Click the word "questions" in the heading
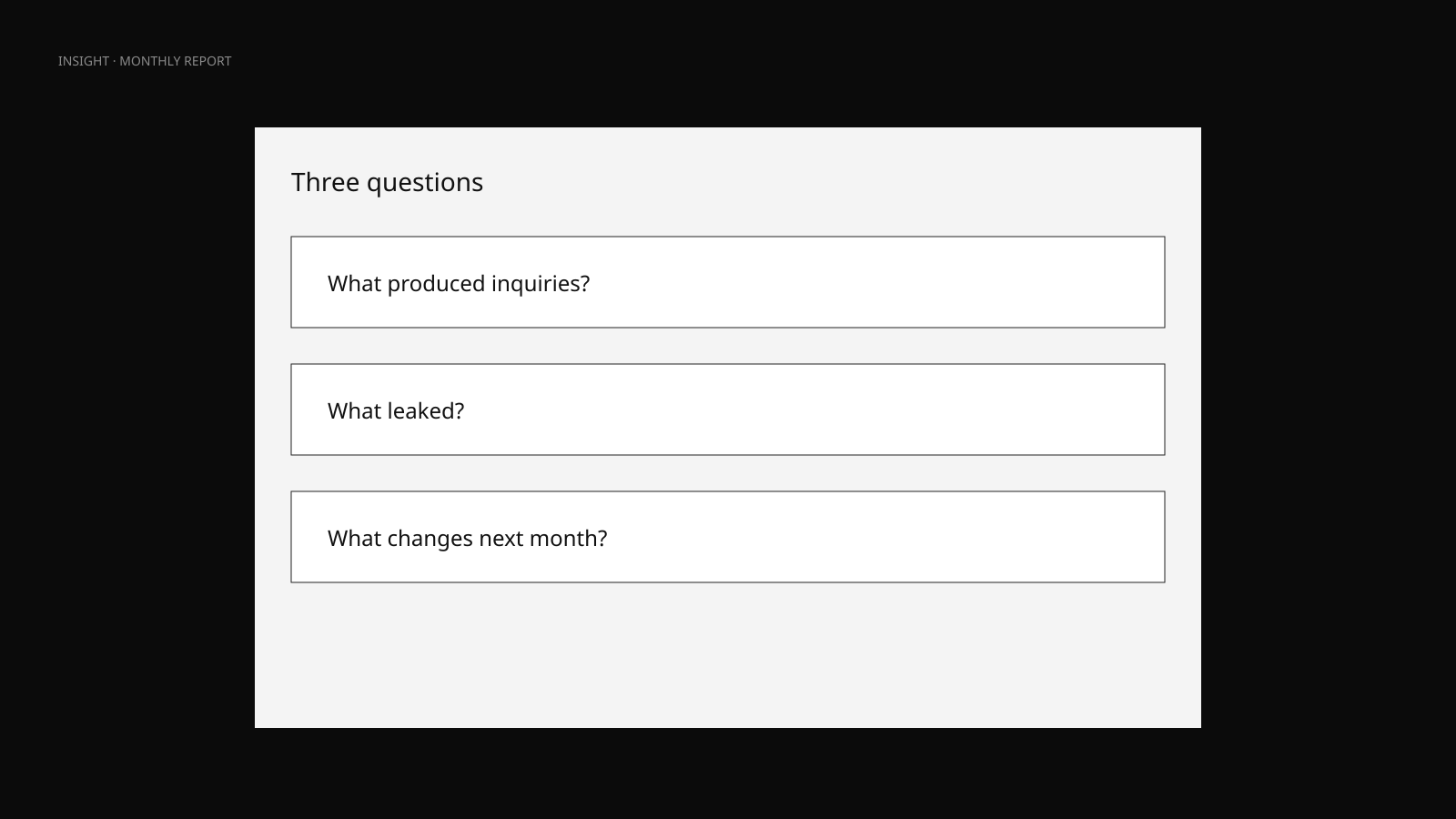 425,183
